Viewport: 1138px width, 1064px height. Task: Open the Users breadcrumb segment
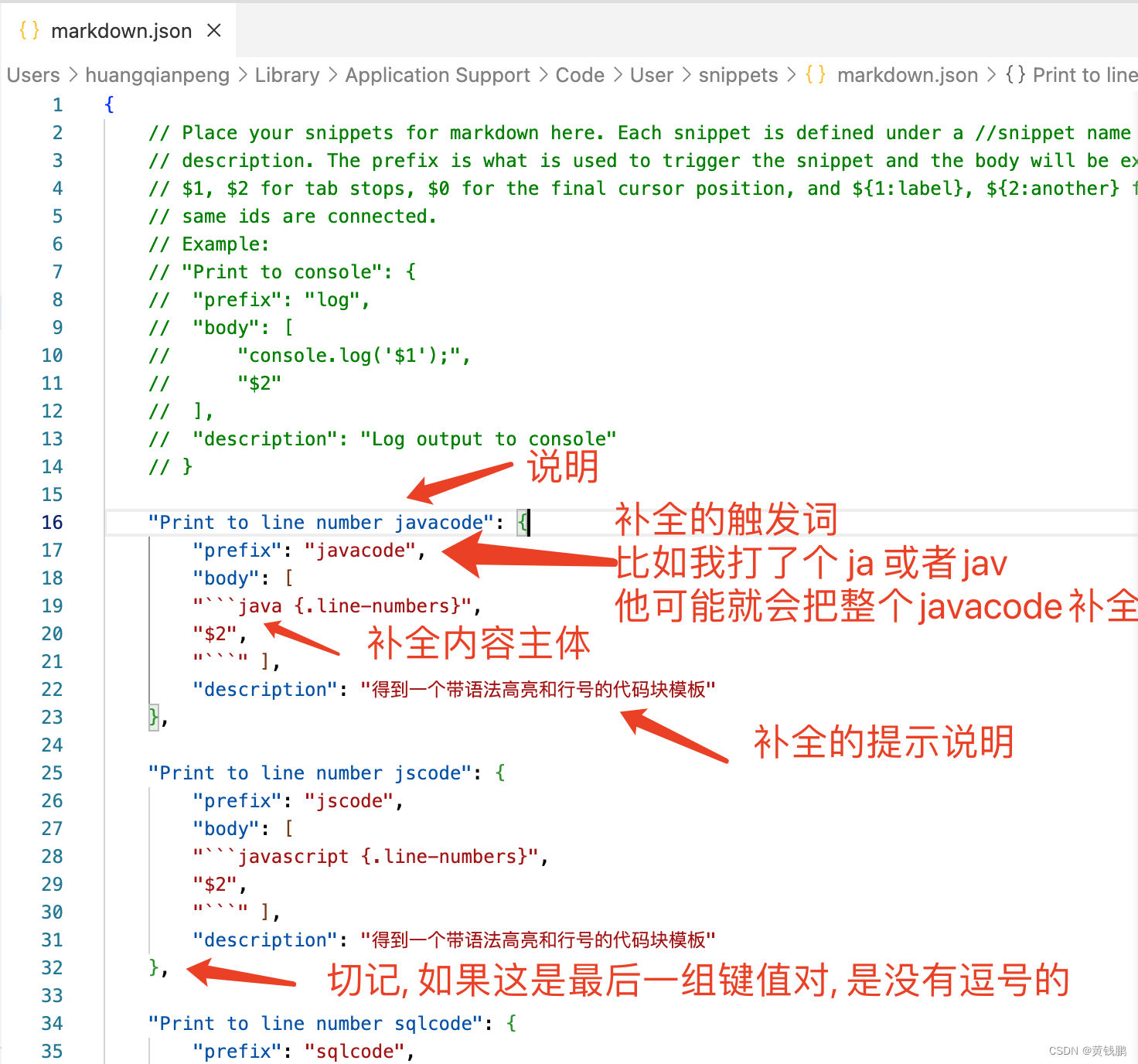[x=33, y=75]
